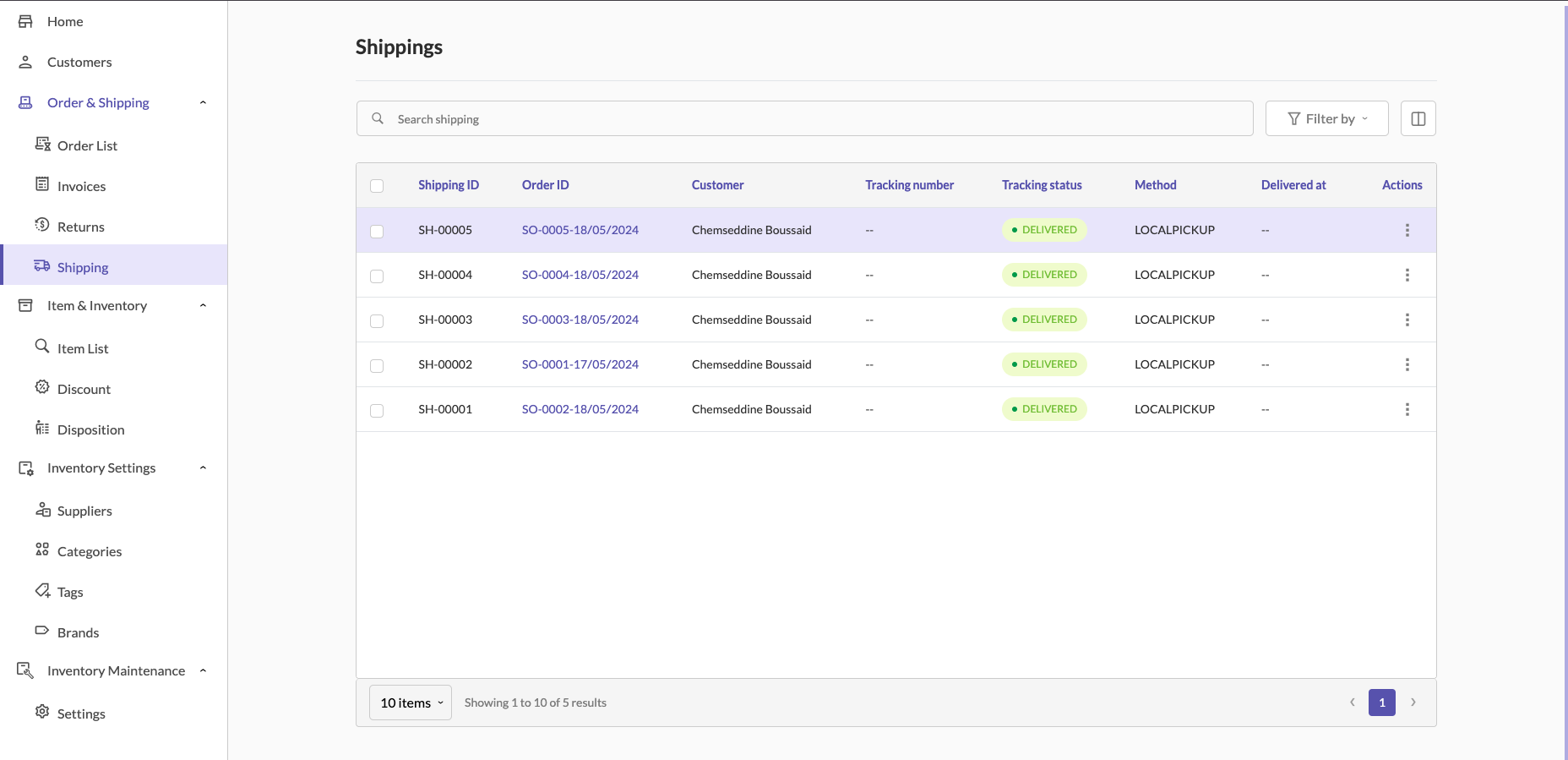The width and height of the screenshot is (1568, 760).
Task: Open order SO-0004-18/05/2024 link
Action: click(x=580, y=275)
